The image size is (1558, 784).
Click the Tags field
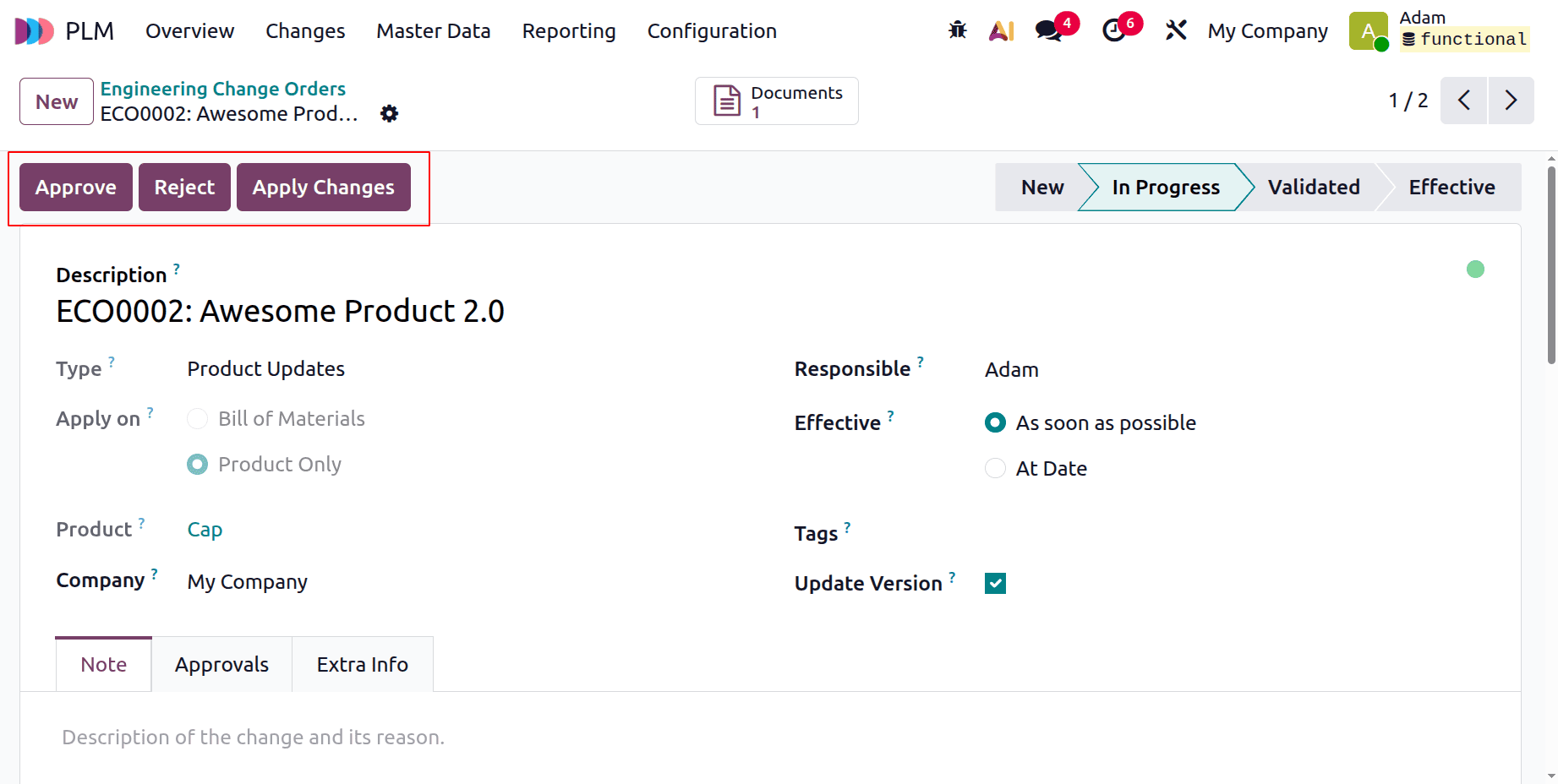pos(1234,533)
